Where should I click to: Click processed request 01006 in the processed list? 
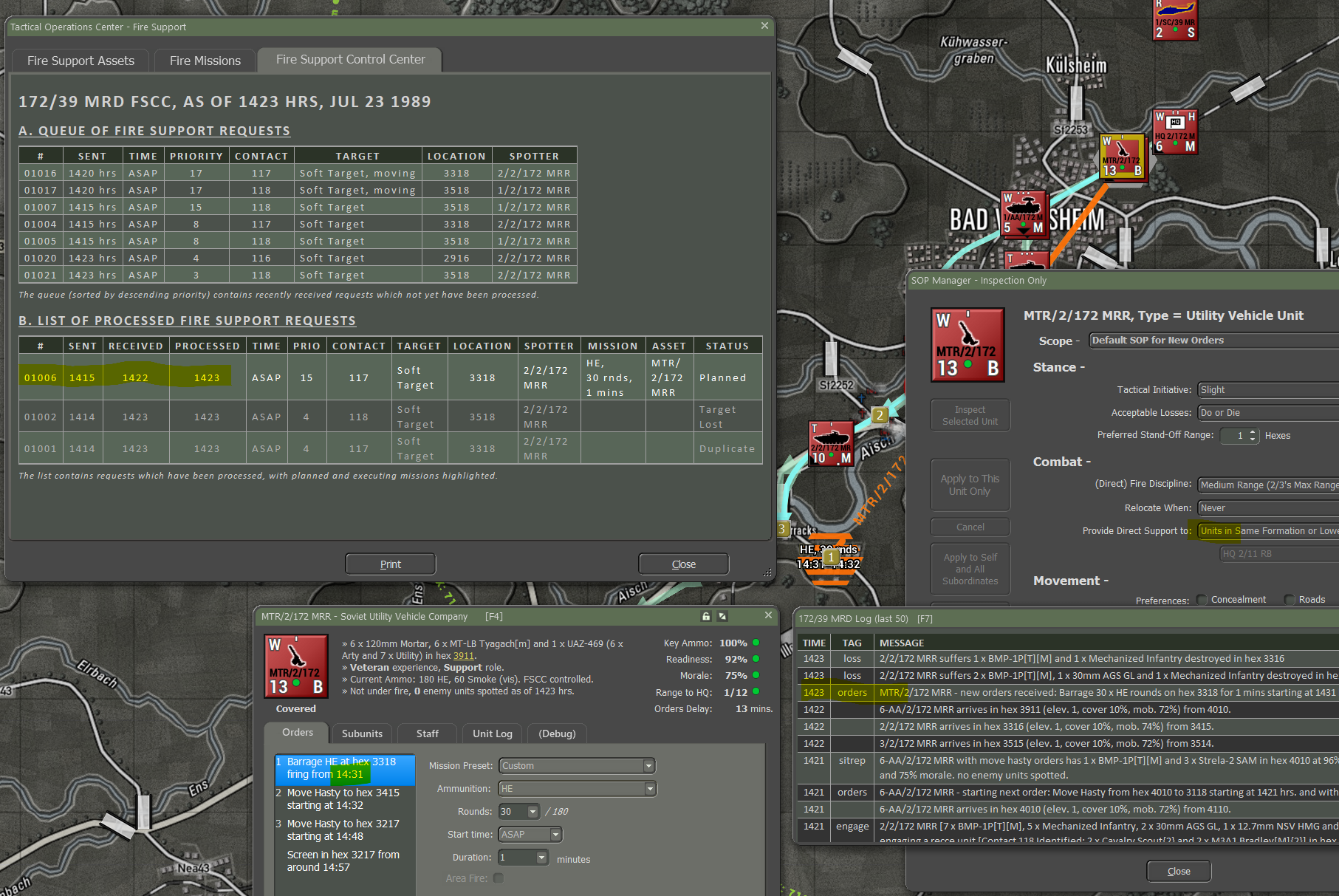(391, 377)
